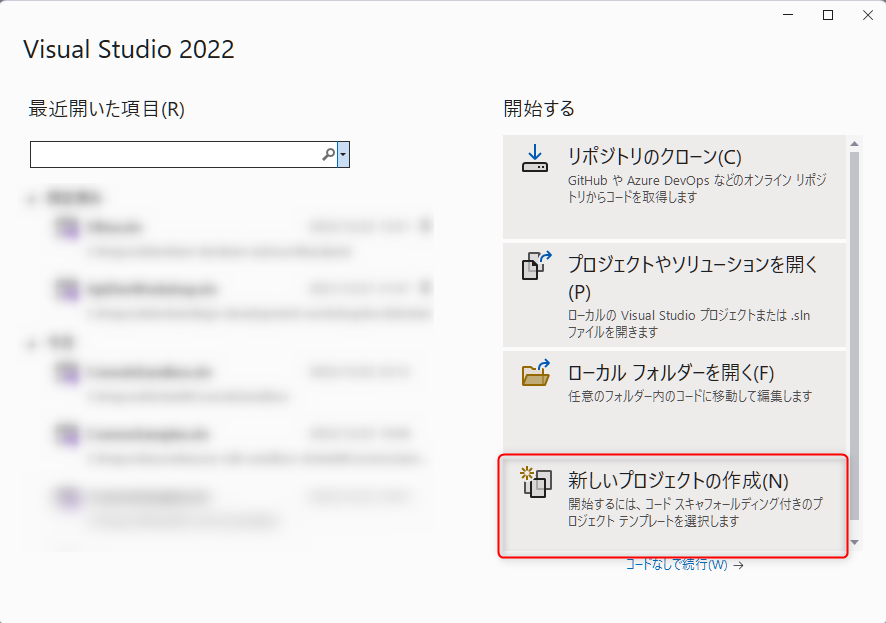
Task: Click the scrollbar down arrow in start list
Action: (854, 542)
